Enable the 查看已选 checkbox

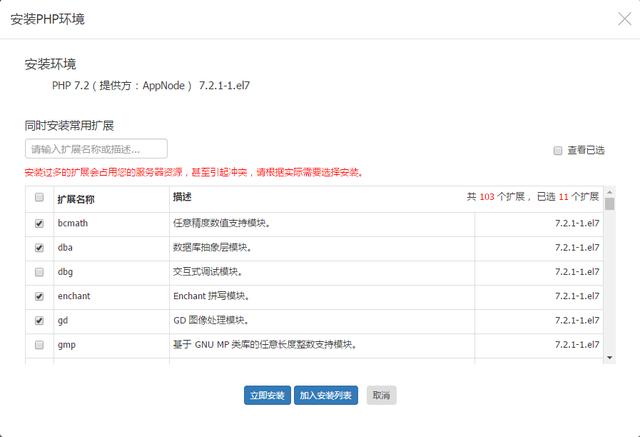click(x=558, y=151)
